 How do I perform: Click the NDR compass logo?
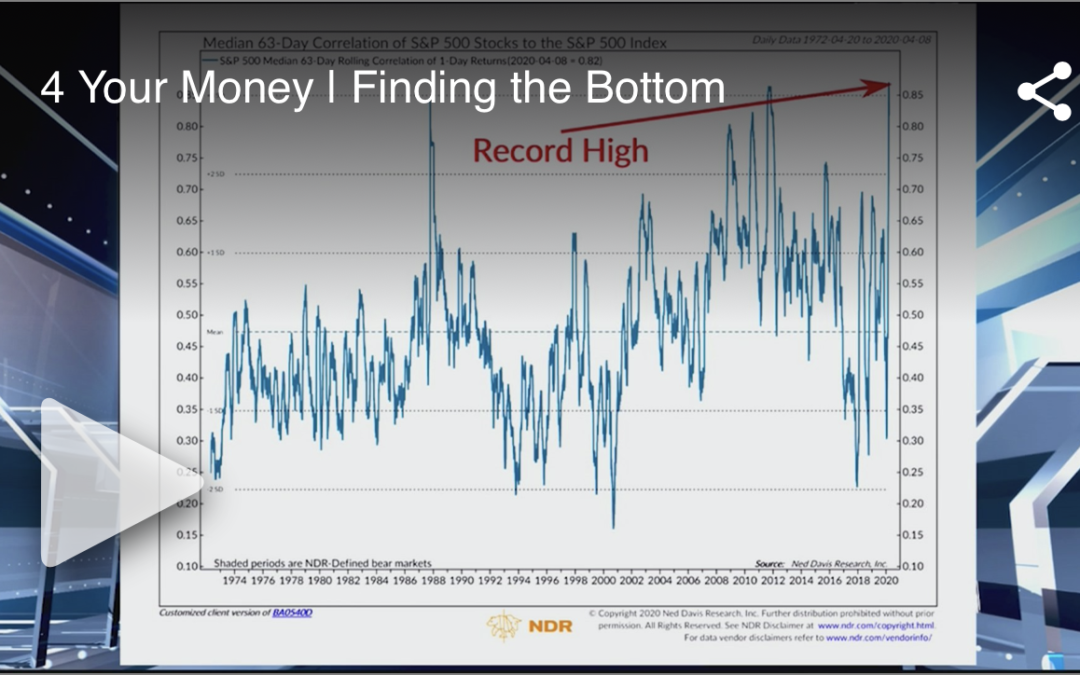click(504, 626)
